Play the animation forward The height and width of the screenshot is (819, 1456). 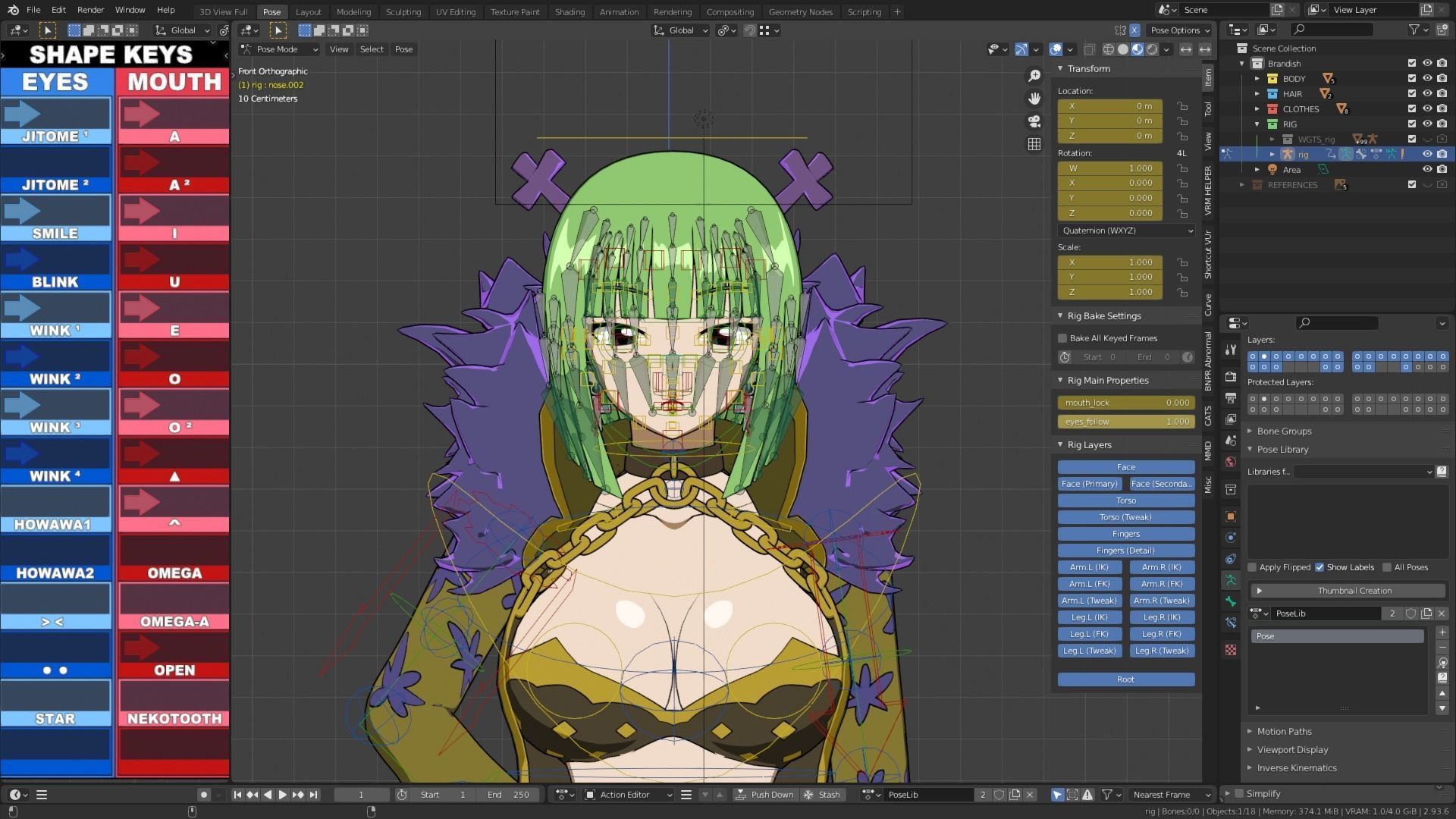(x=282, y=795)
